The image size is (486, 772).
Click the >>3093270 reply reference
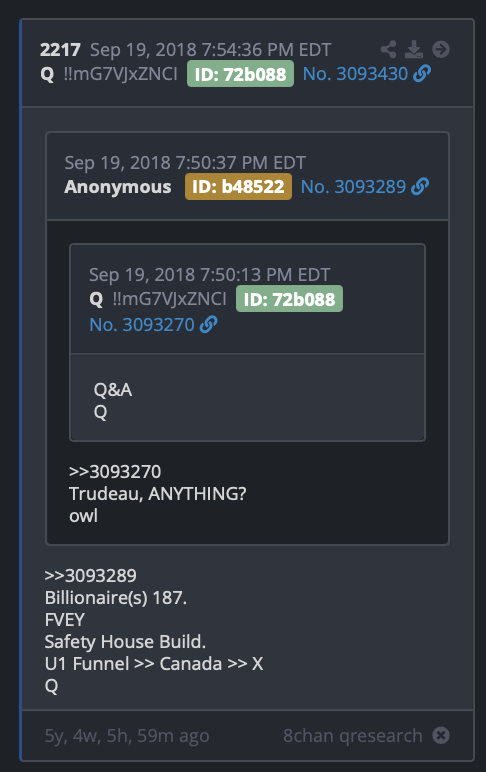coord(115,471)
